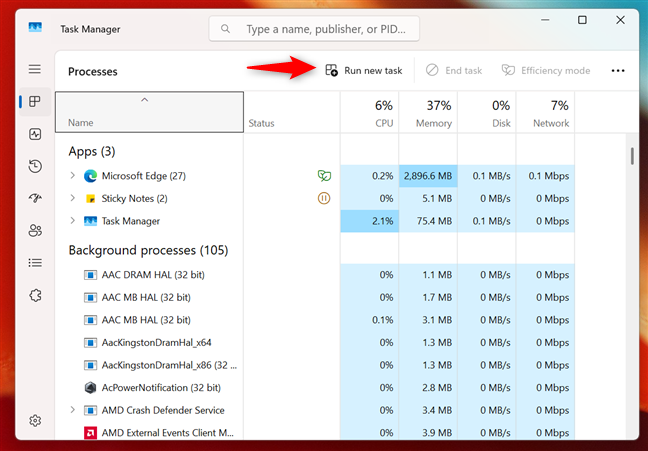Screen dimensions: 648x451
Task: Select AcPowerNotification (32 bit) row
Action: pos(315,388)
